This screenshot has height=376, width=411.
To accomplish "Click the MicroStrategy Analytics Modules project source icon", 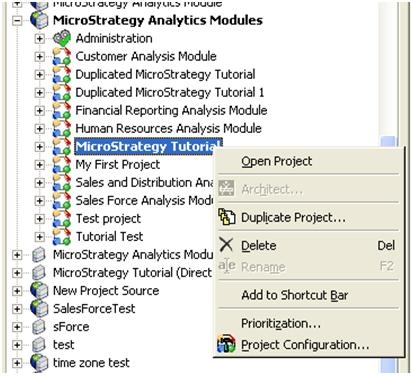I will coord(39,20).
